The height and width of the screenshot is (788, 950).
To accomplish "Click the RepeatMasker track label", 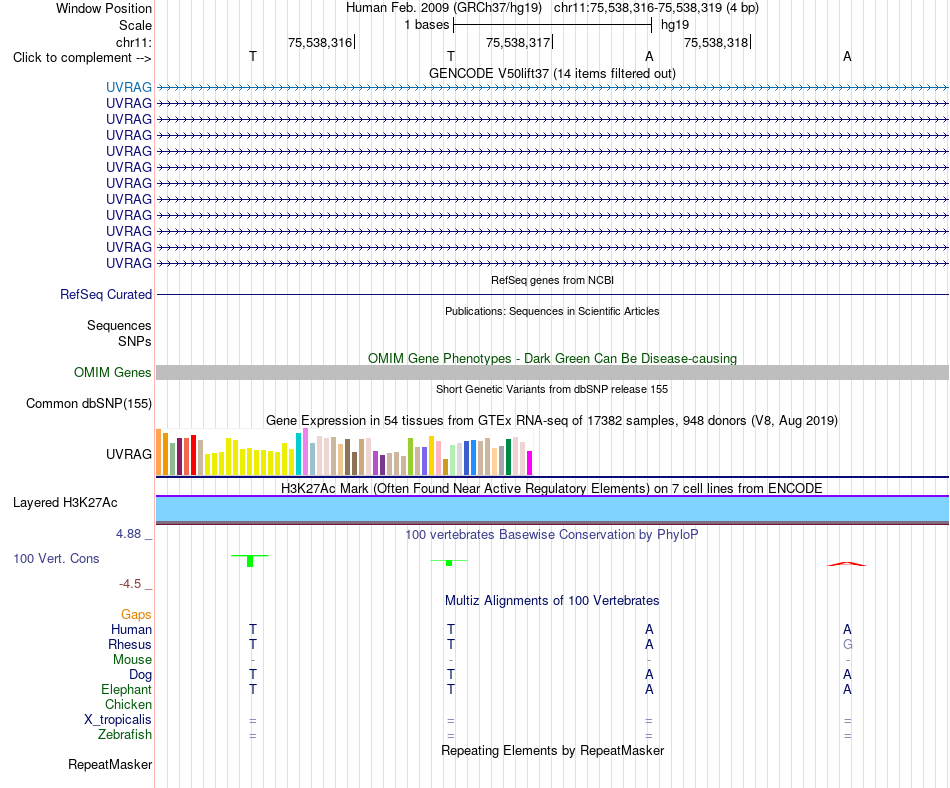I will [110, 765].
